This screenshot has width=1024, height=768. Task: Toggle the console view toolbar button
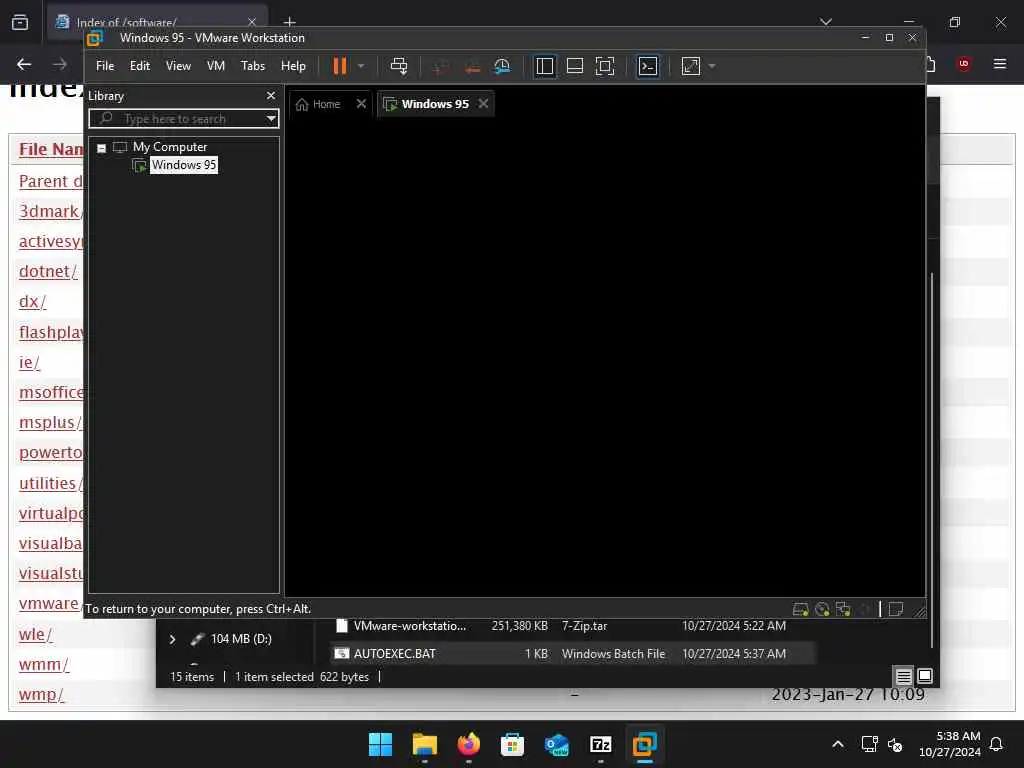tap(647, 66)
